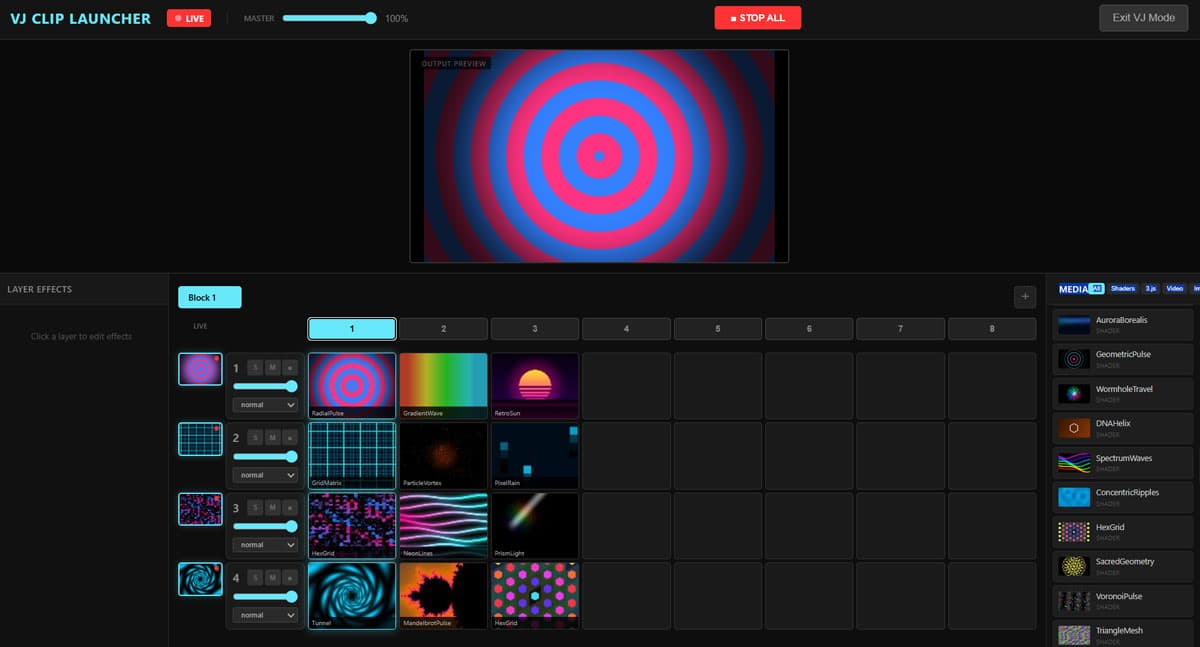Open layer 4 blend mode dropdown
Viewport: 1200px width, 647px height.
pyautogui.click(x=264, y=614)
